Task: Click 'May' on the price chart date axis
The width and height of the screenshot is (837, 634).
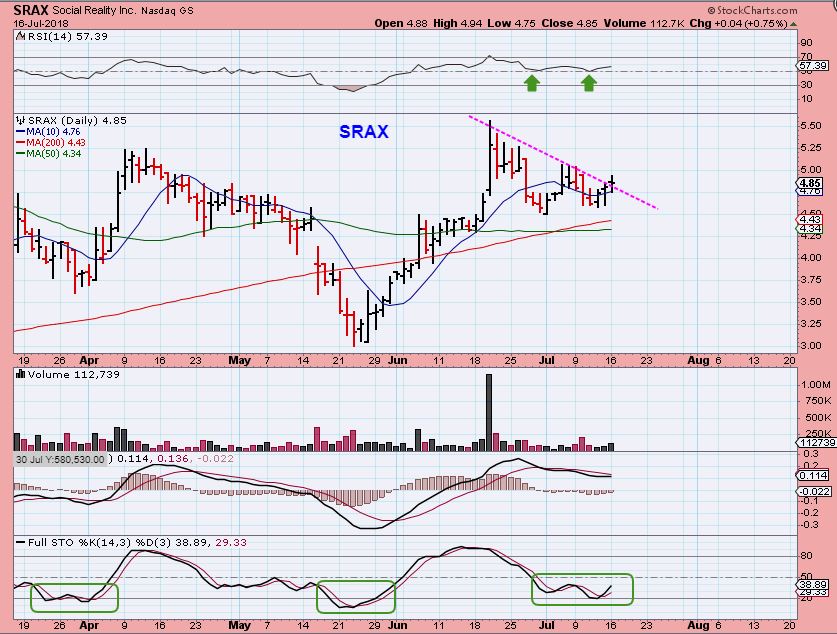Action: coord(239,360)
